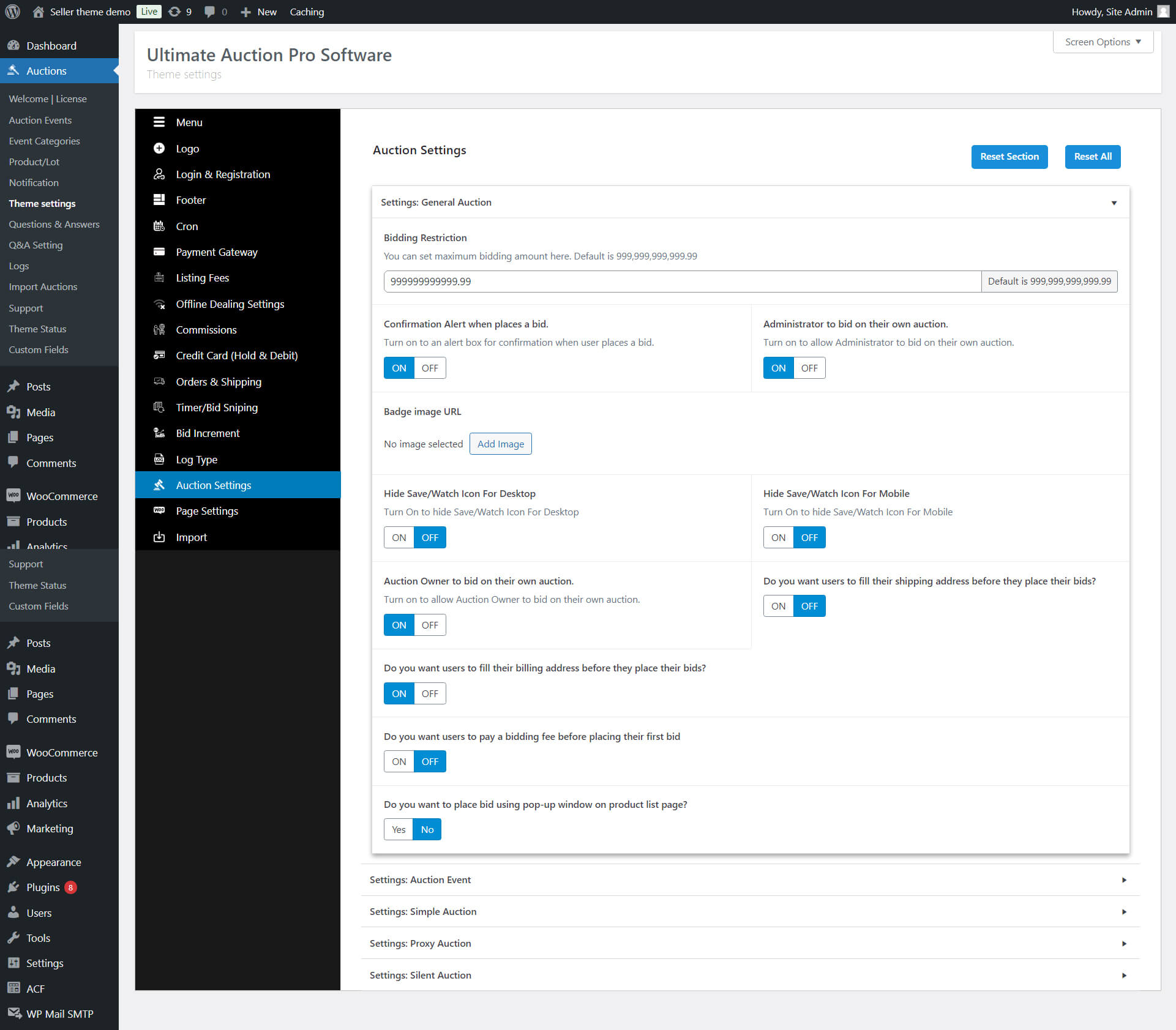
Task: Turn OFF Auction Owner bidding on own auction
Action: click(430, 625)
